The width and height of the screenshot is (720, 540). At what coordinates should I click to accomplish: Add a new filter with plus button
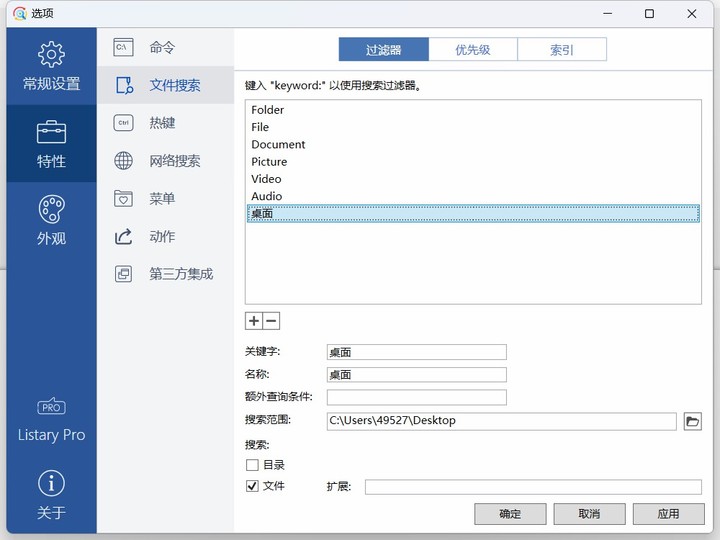pyautogui.click(x=254, y=321)
